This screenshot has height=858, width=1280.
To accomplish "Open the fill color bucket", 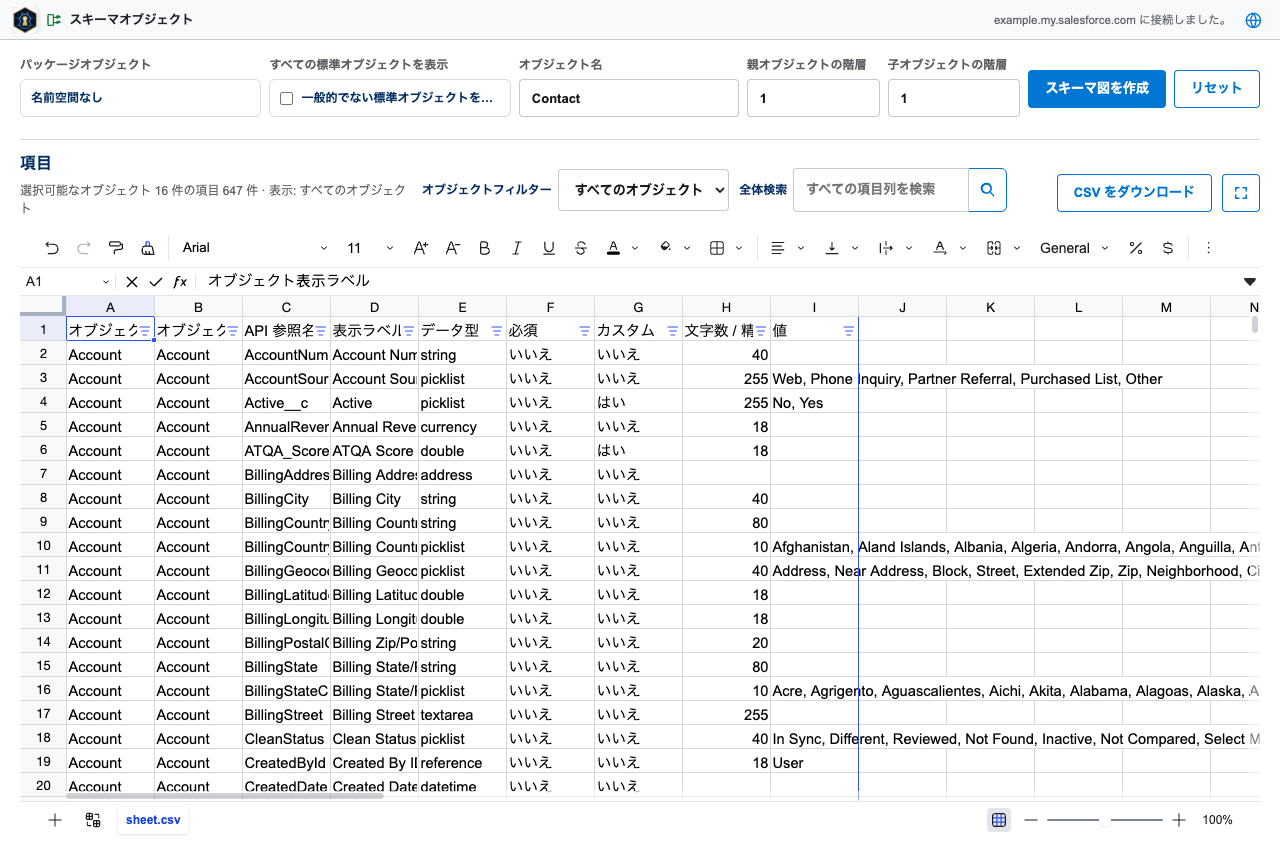I will (666, 248).
